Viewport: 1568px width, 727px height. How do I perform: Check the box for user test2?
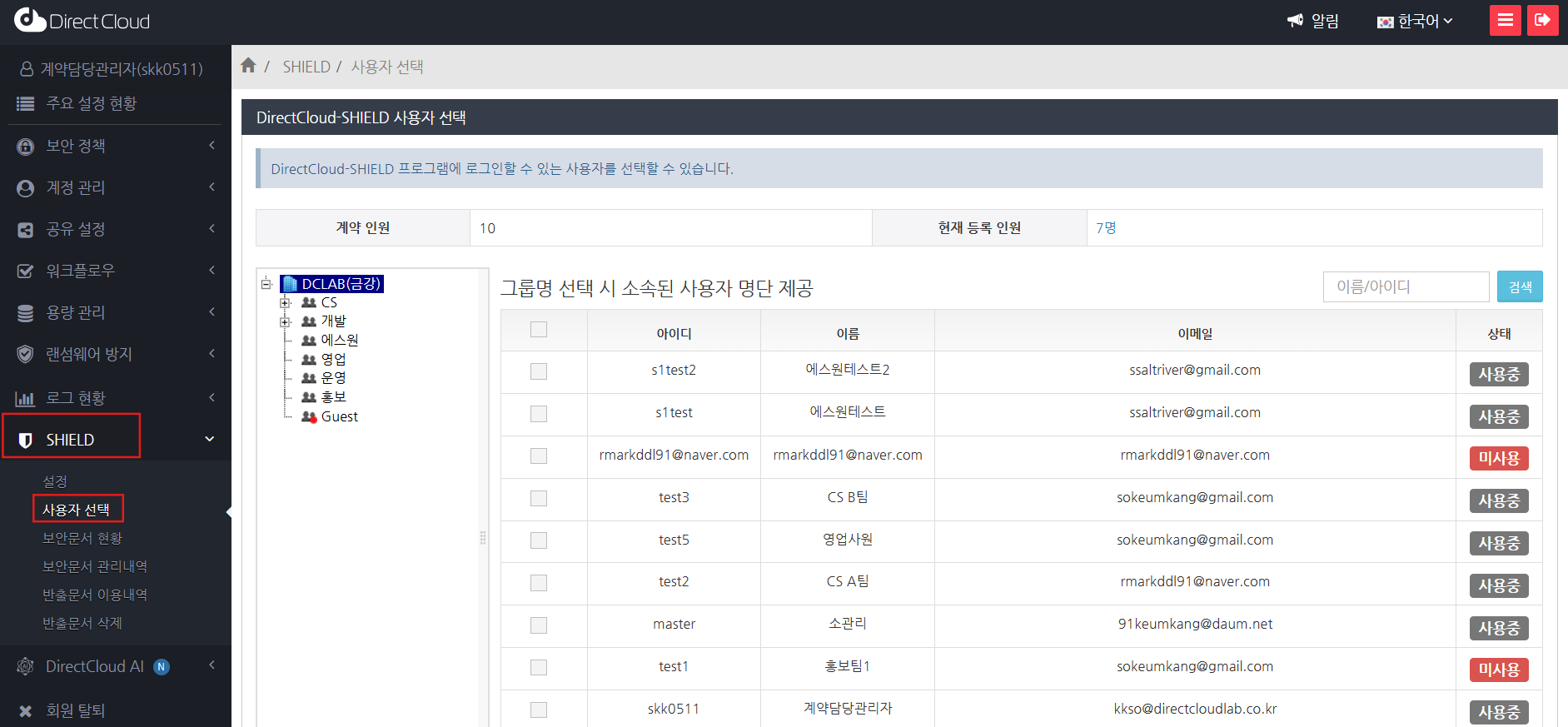[x=539, y=583]
